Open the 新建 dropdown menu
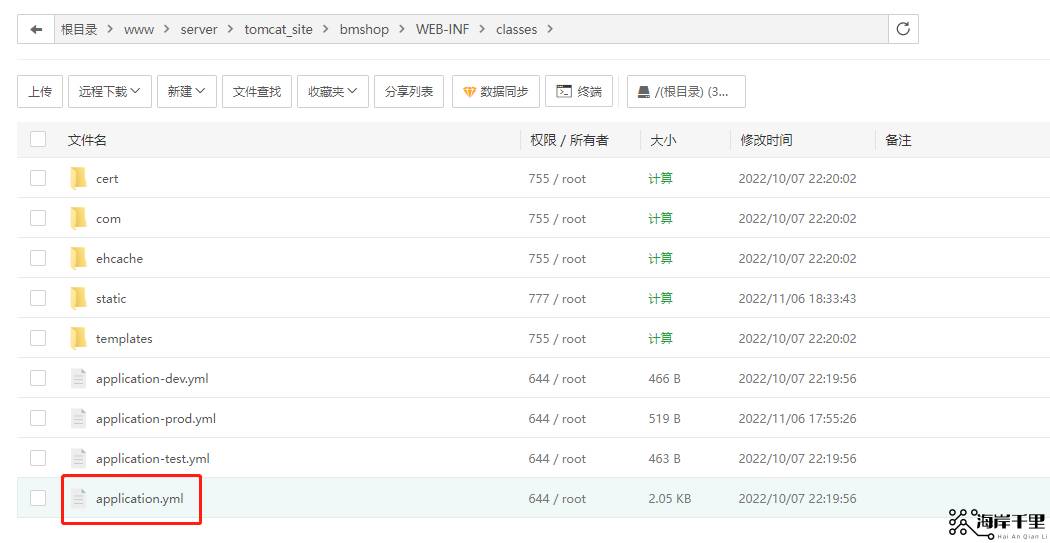1050x543 pixels. pos(186,91)
